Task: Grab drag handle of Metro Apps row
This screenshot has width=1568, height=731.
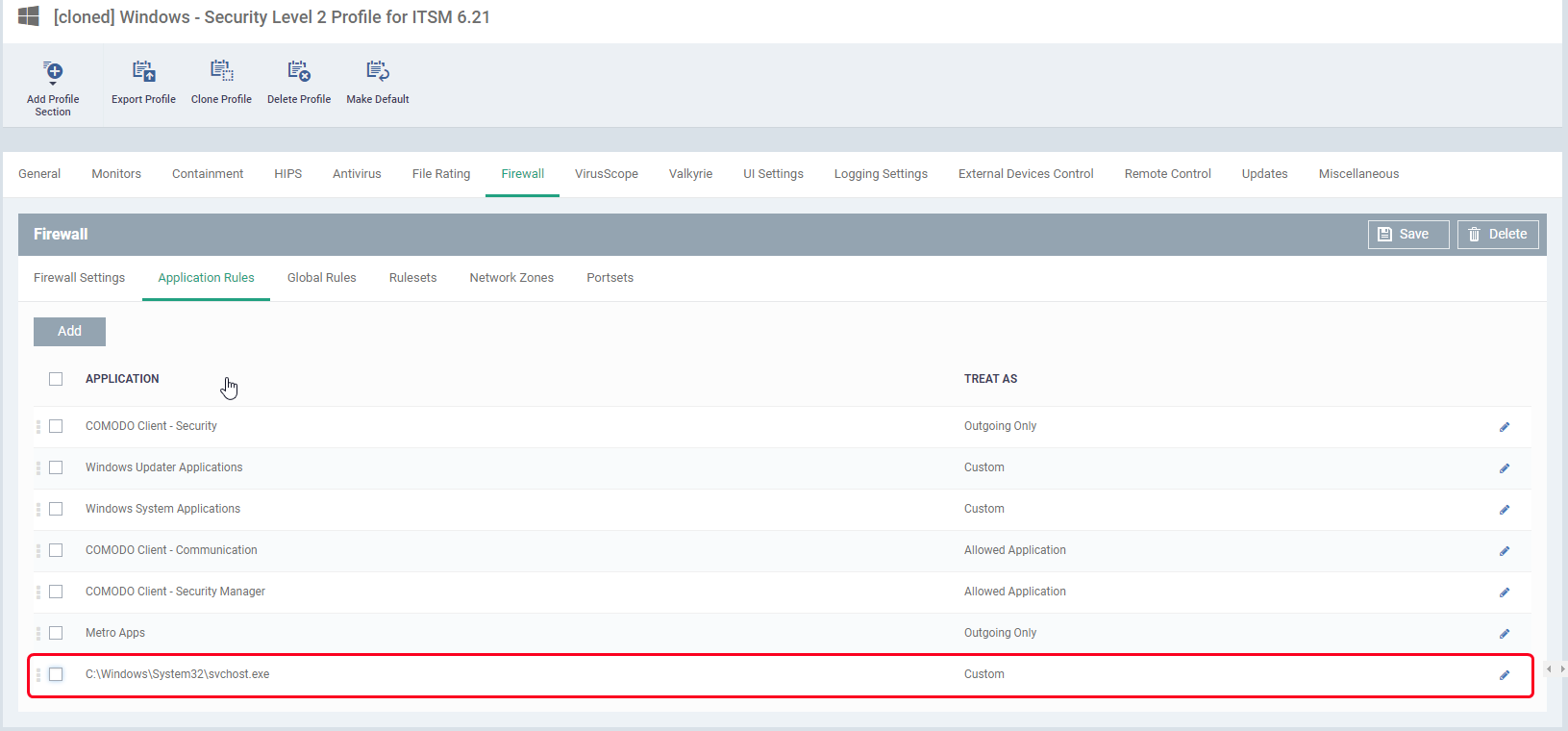Action: [38, 633]
